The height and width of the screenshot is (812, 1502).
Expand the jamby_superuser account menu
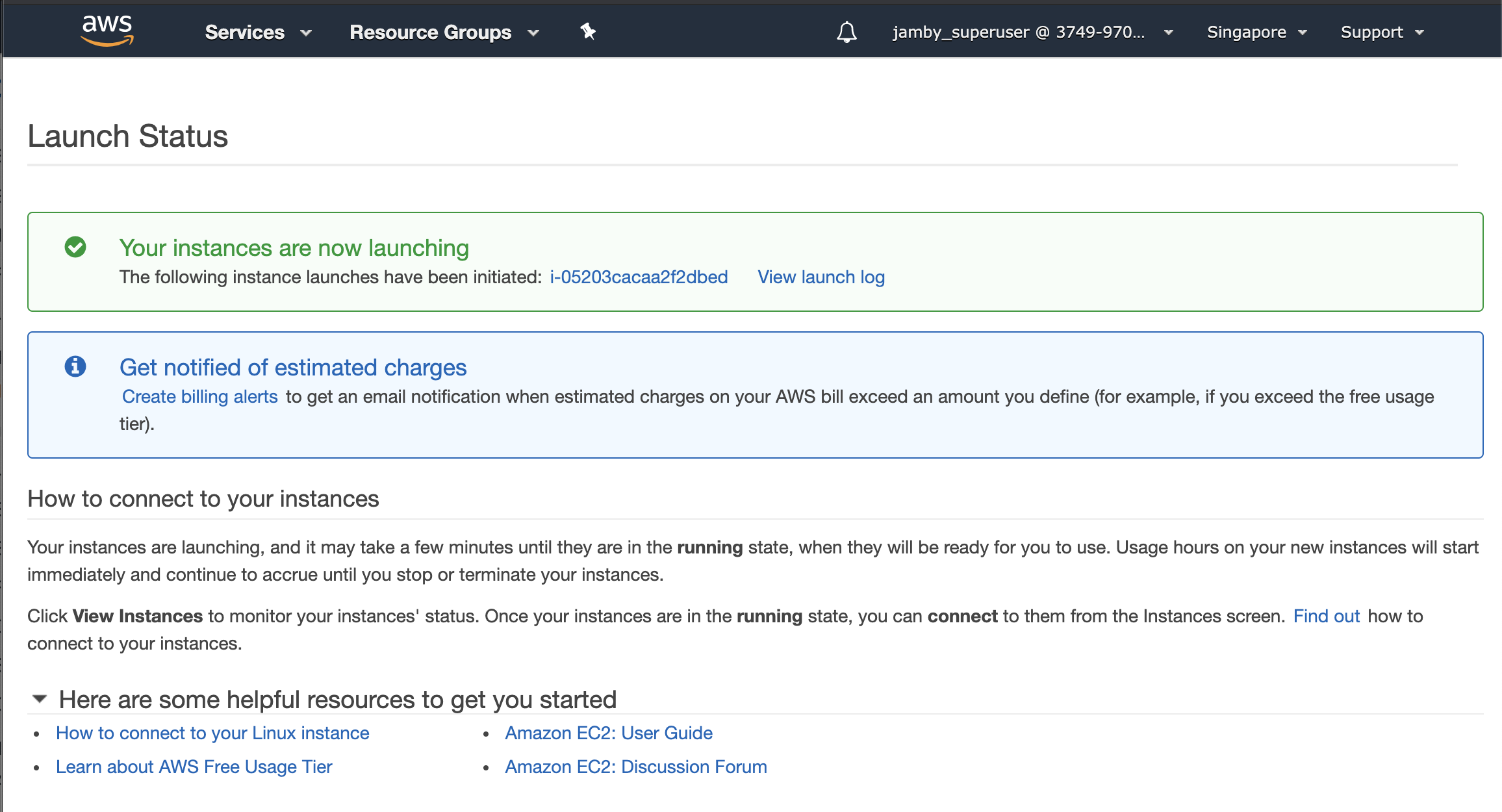1032,32
